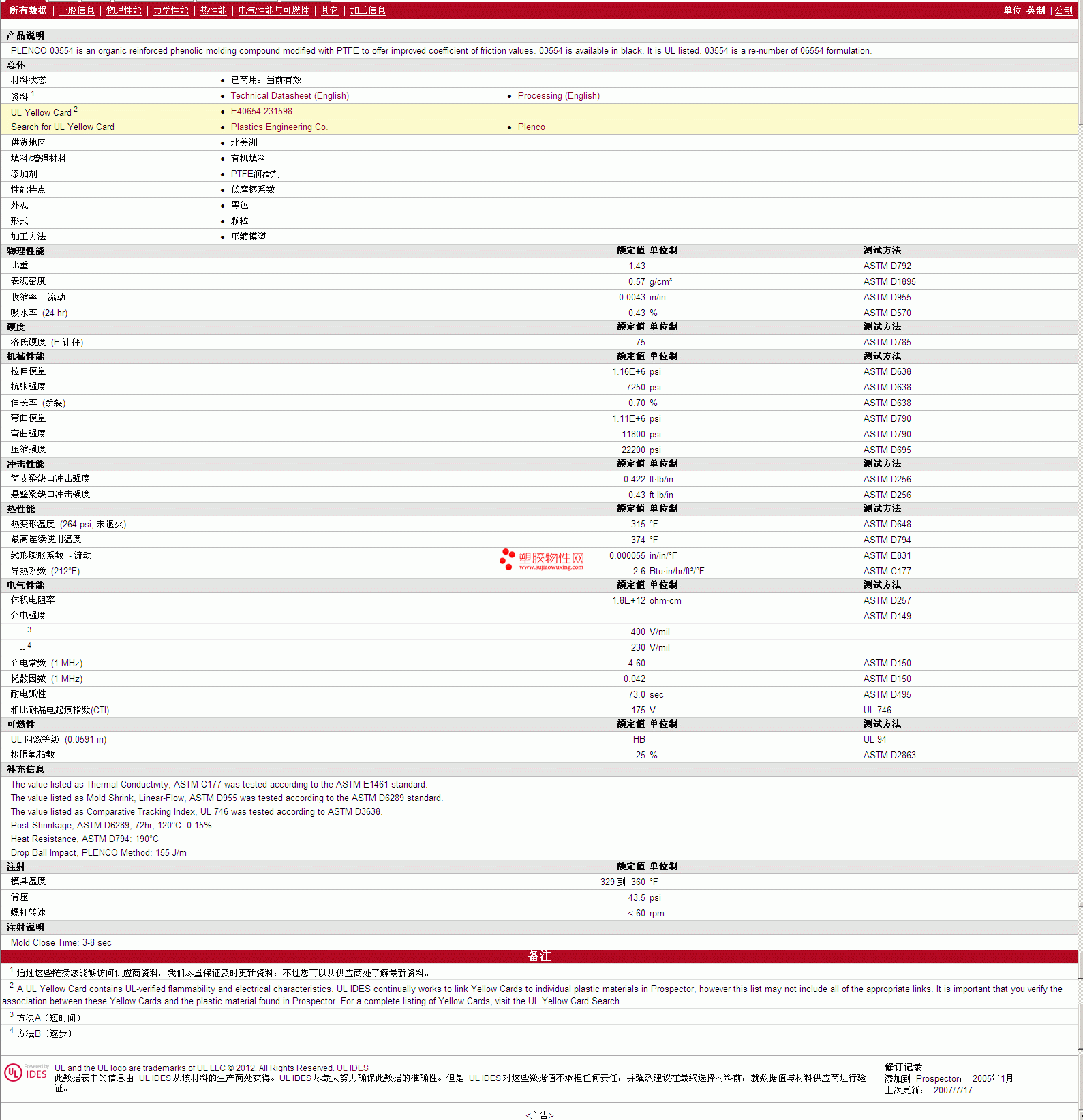Open the 热性能 tab
Image resolution: width=1083 pixels, height=1120 pixels.
[x=213, y=11]
